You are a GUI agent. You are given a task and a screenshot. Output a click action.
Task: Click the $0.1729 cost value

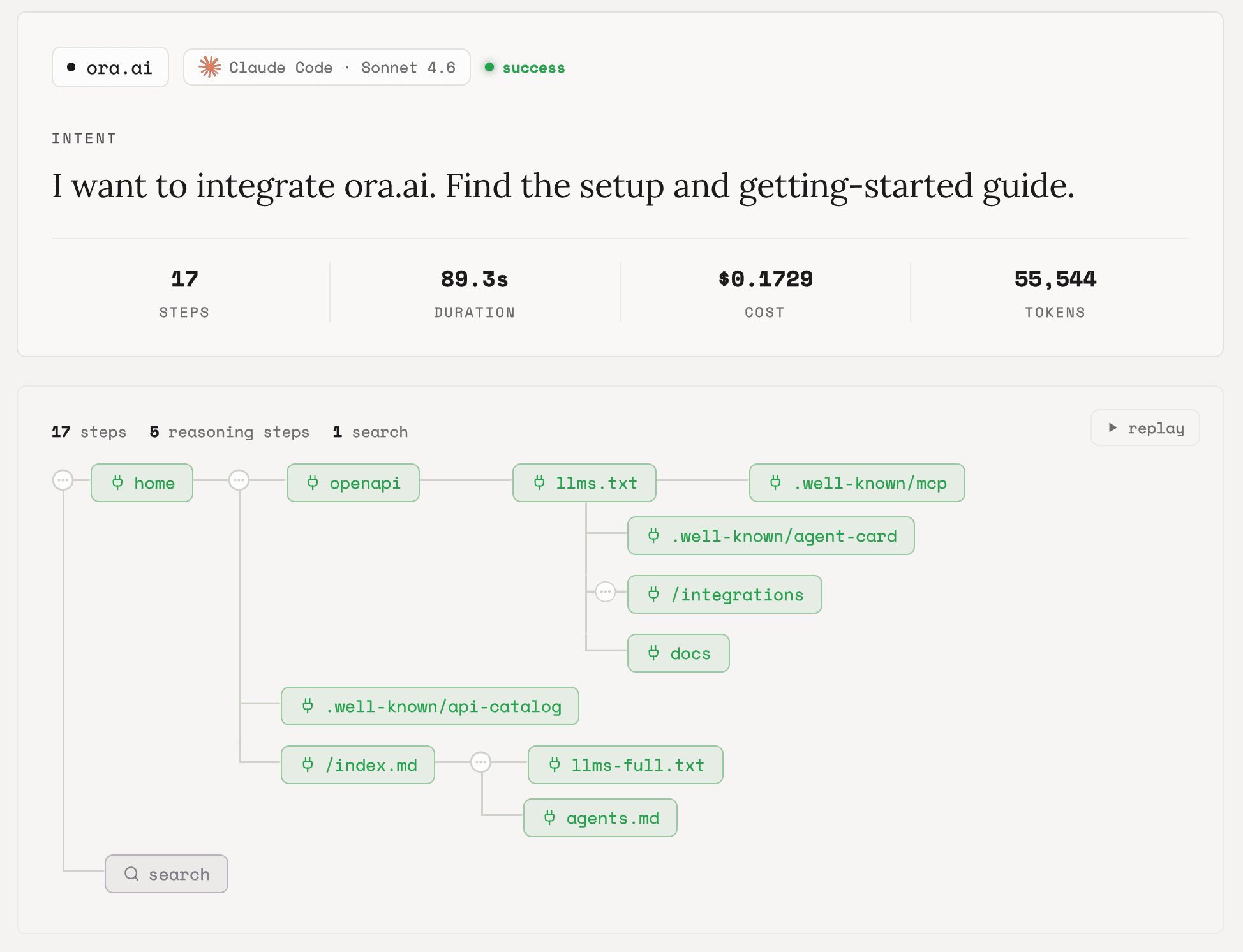point(765,279)
